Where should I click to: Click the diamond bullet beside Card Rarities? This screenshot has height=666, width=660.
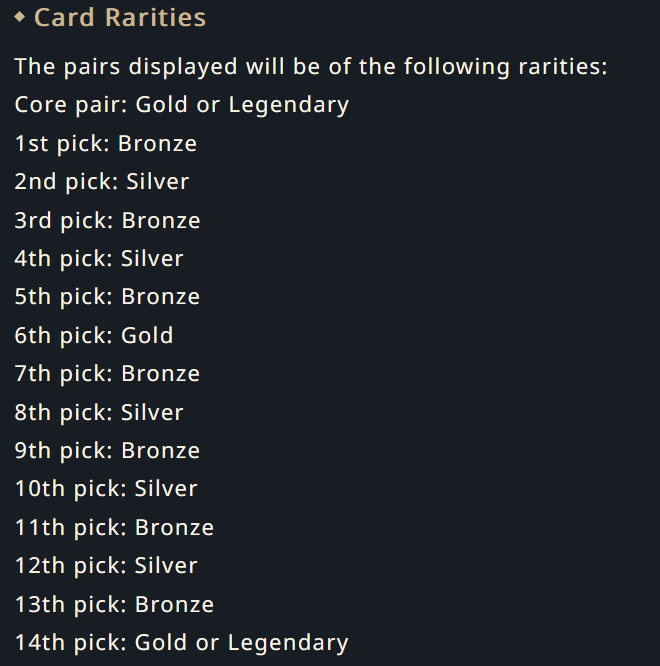click(x=20, y=17)
